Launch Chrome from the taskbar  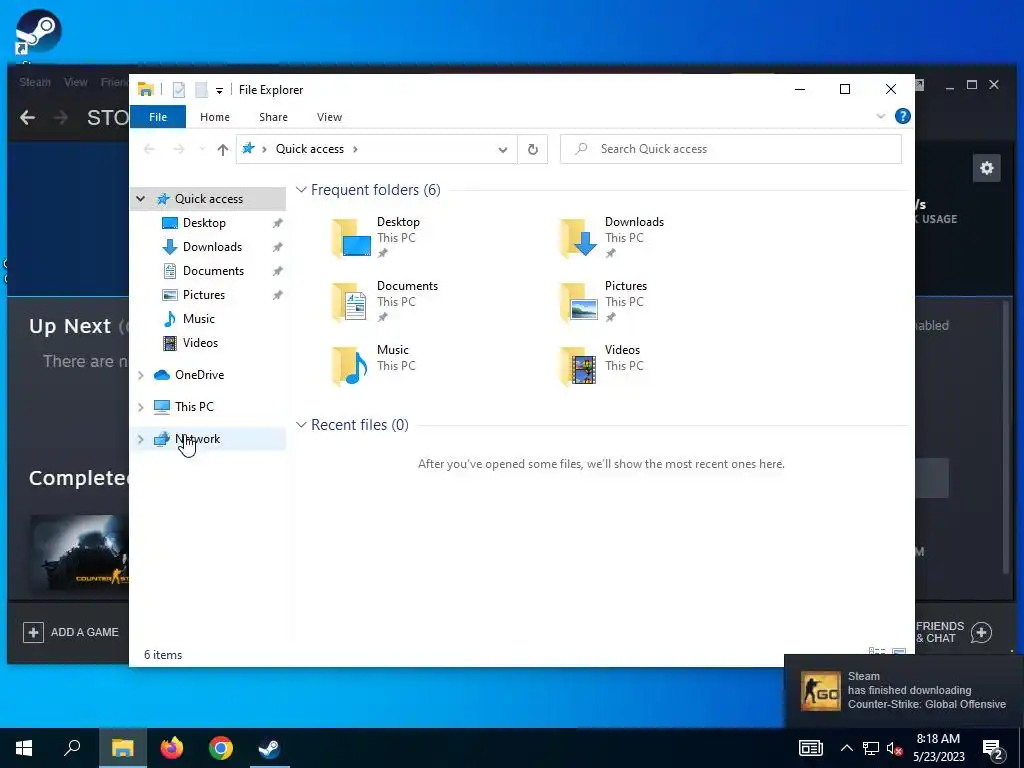coord(221,748)
